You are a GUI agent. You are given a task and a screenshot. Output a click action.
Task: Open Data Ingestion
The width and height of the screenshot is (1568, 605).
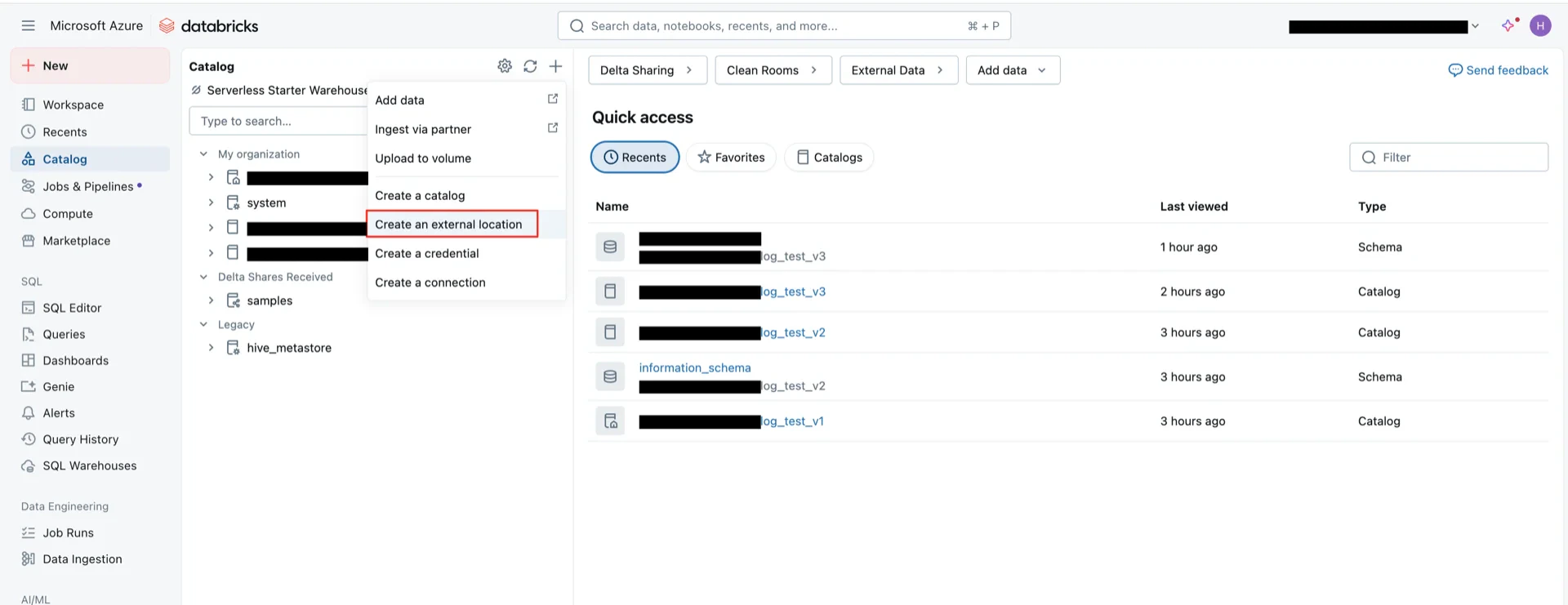point(90,558)
